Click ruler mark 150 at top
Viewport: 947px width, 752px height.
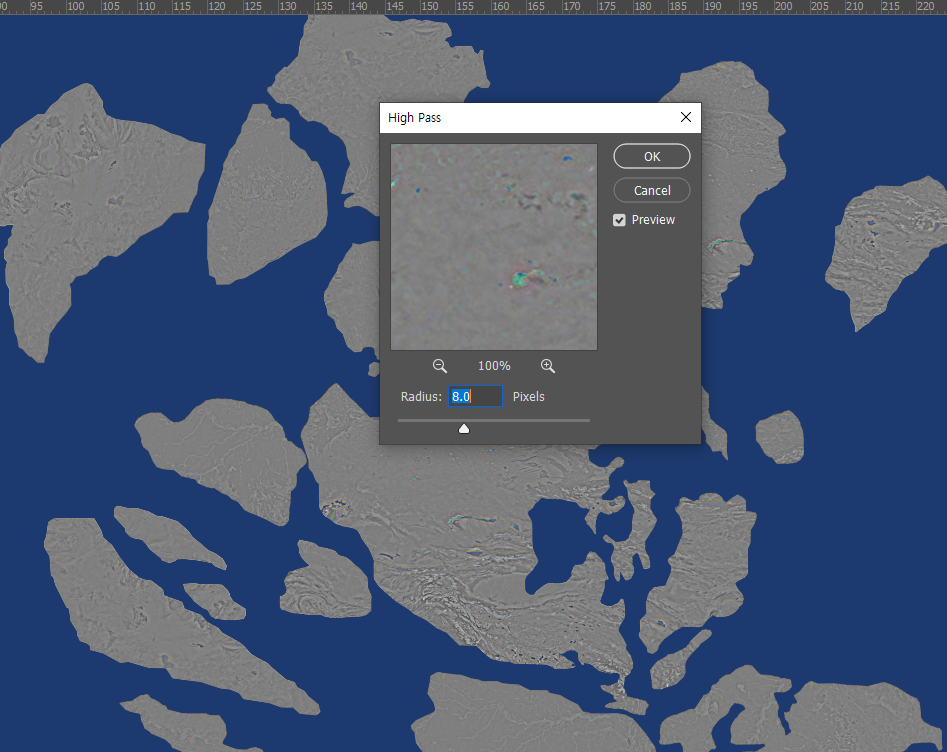(430, 7)
